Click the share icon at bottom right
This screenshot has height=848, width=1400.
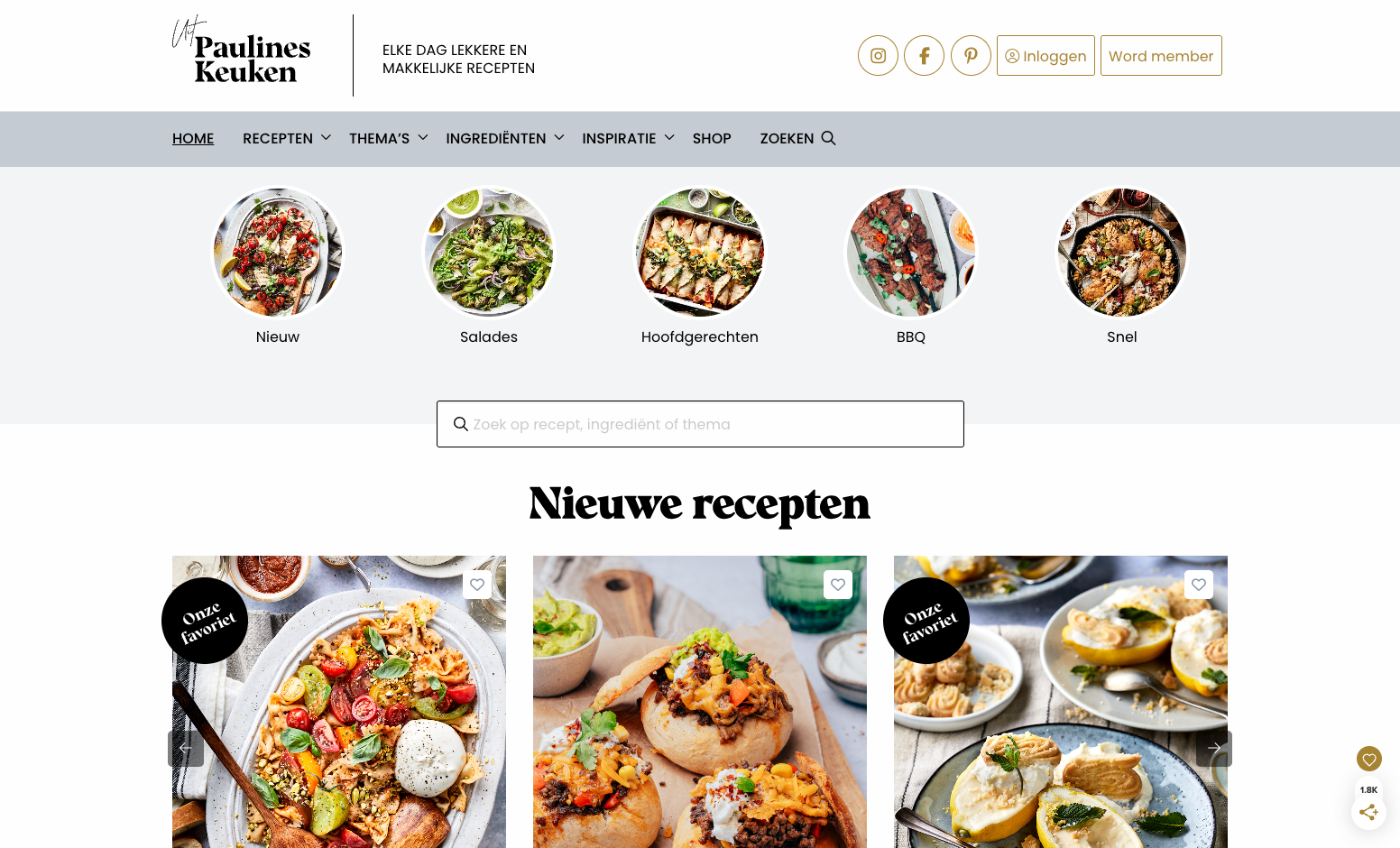tap(1368, 812)
